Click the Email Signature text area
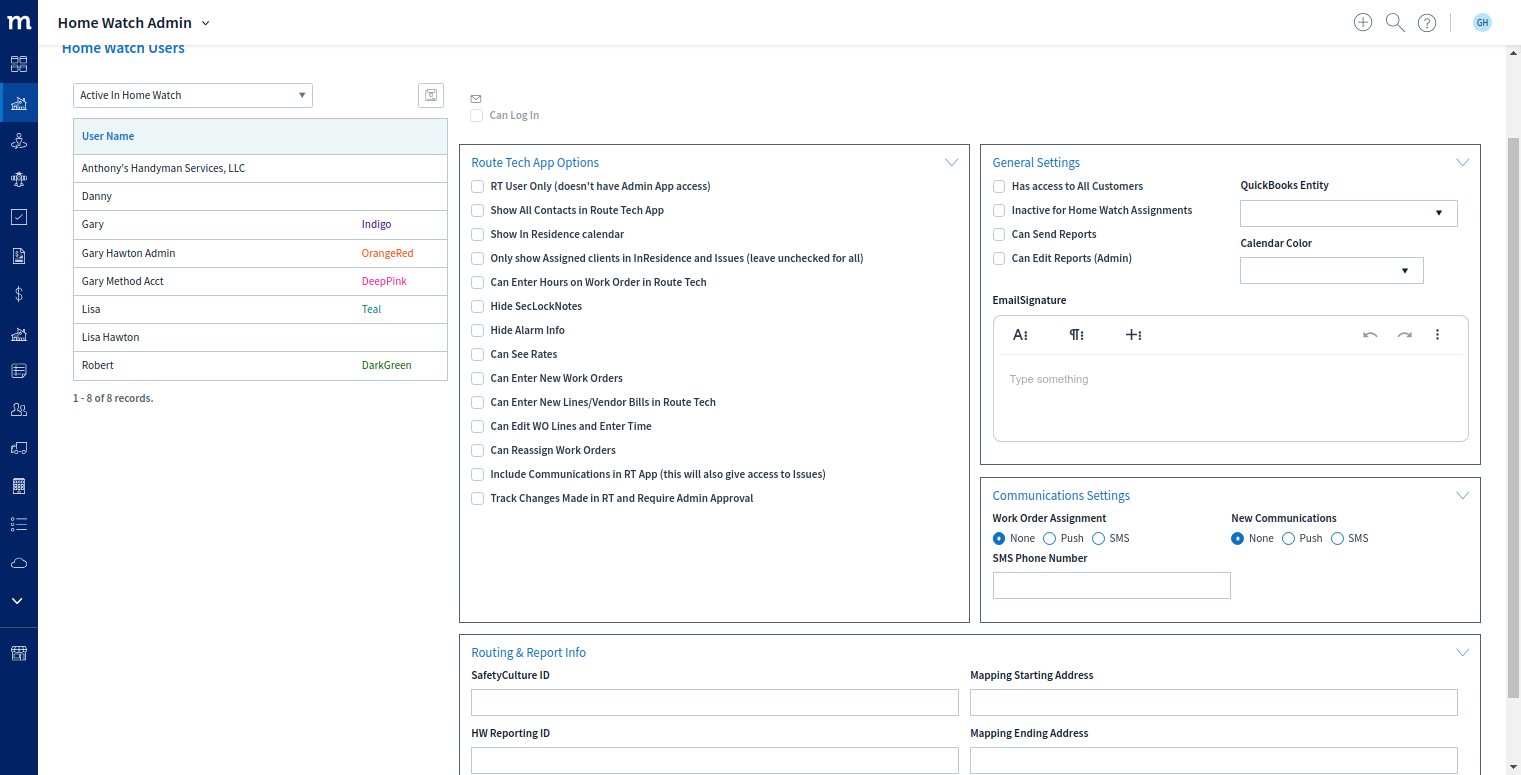This screenshot has width=1521, height=775. 1230,398
